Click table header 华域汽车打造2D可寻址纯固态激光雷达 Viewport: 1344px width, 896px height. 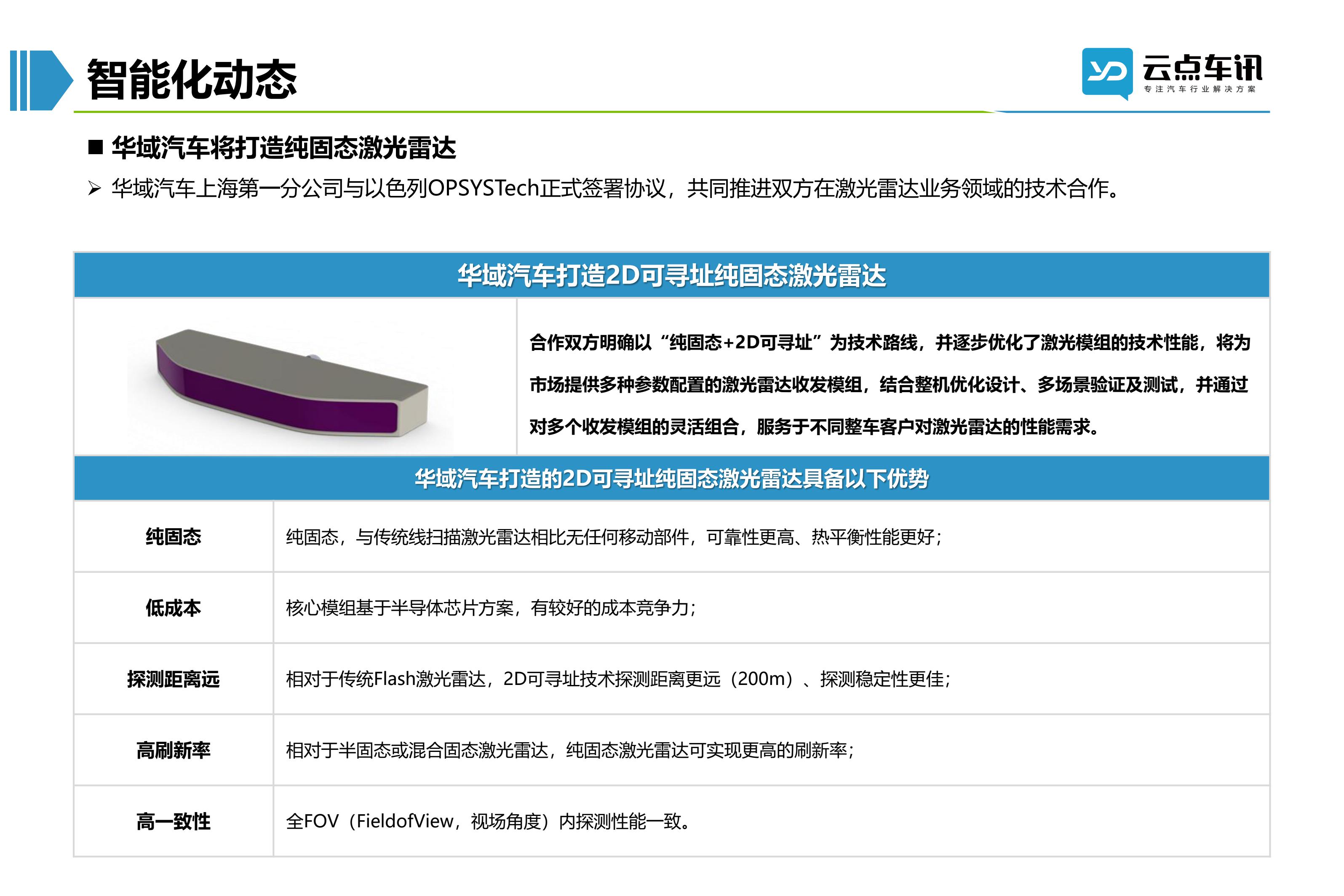(671, 275)
